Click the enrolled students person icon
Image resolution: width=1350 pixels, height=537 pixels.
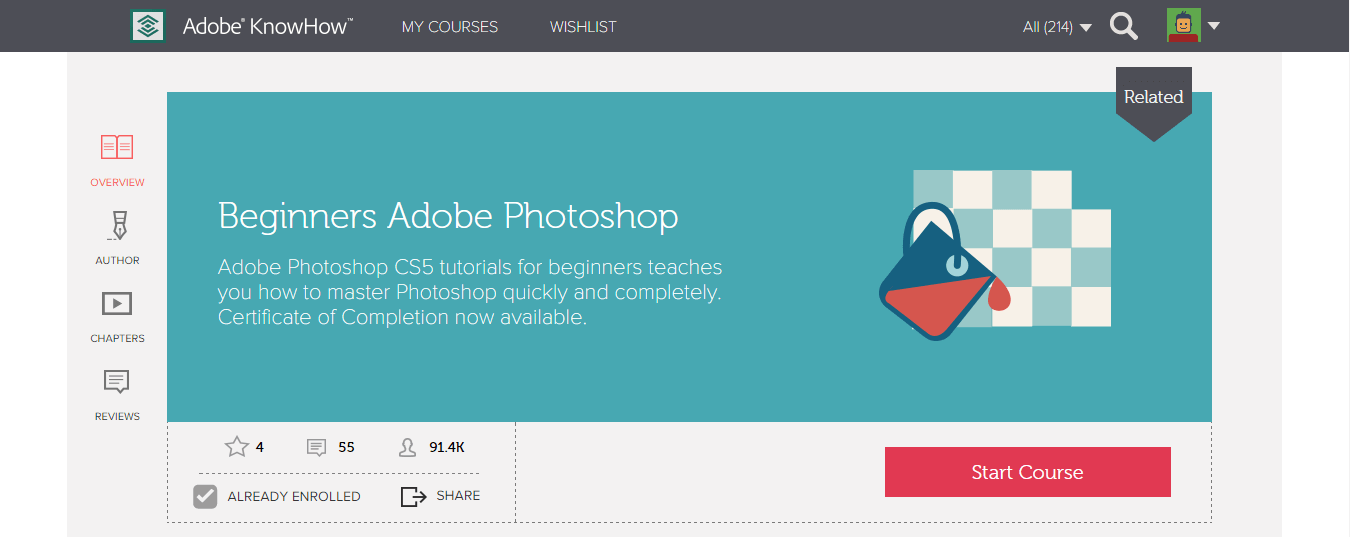(407, 448)
